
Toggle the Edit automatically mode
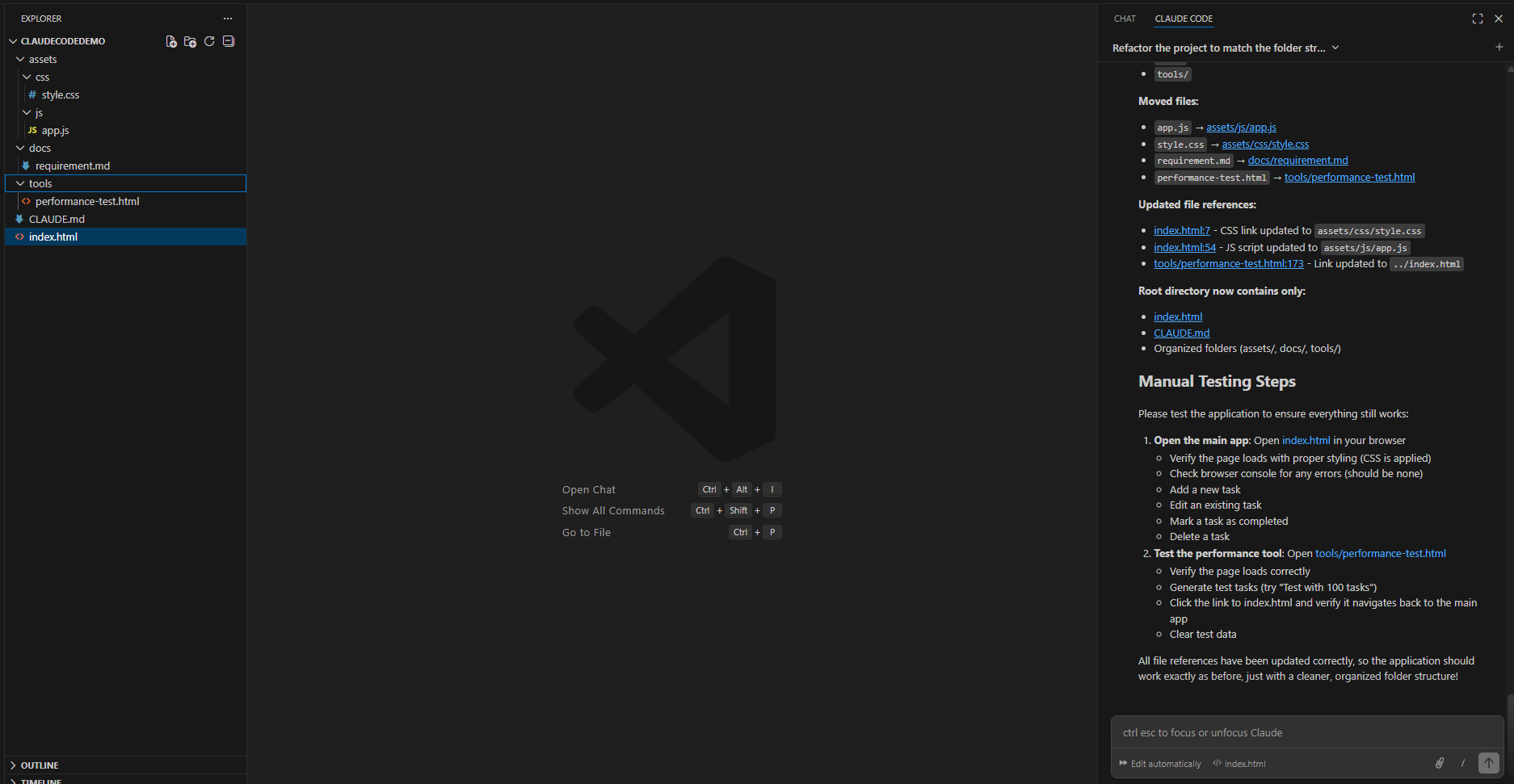[1160, 764]
